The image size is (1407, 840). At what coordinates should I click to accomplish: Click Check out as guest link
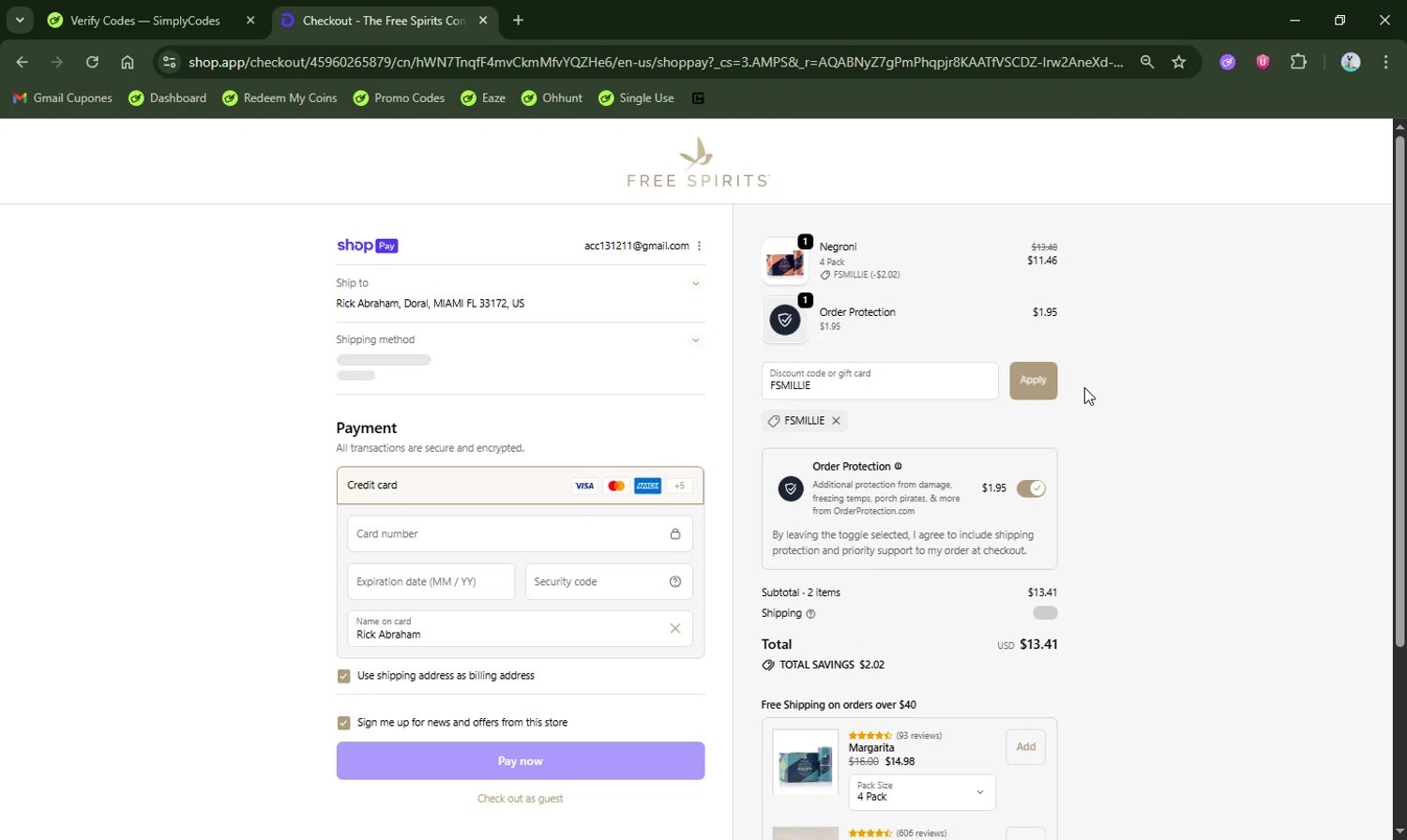(x=521, y=799)
